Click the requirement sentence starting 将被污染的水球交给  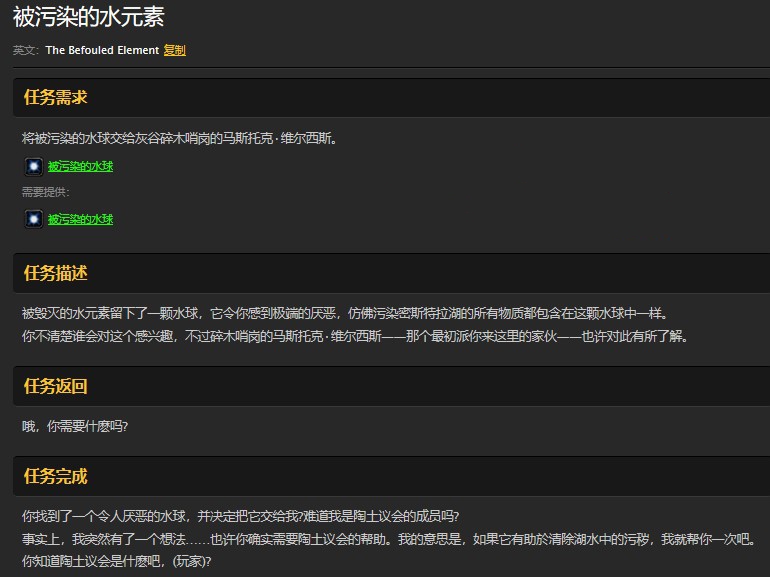(x=180, y=138)
